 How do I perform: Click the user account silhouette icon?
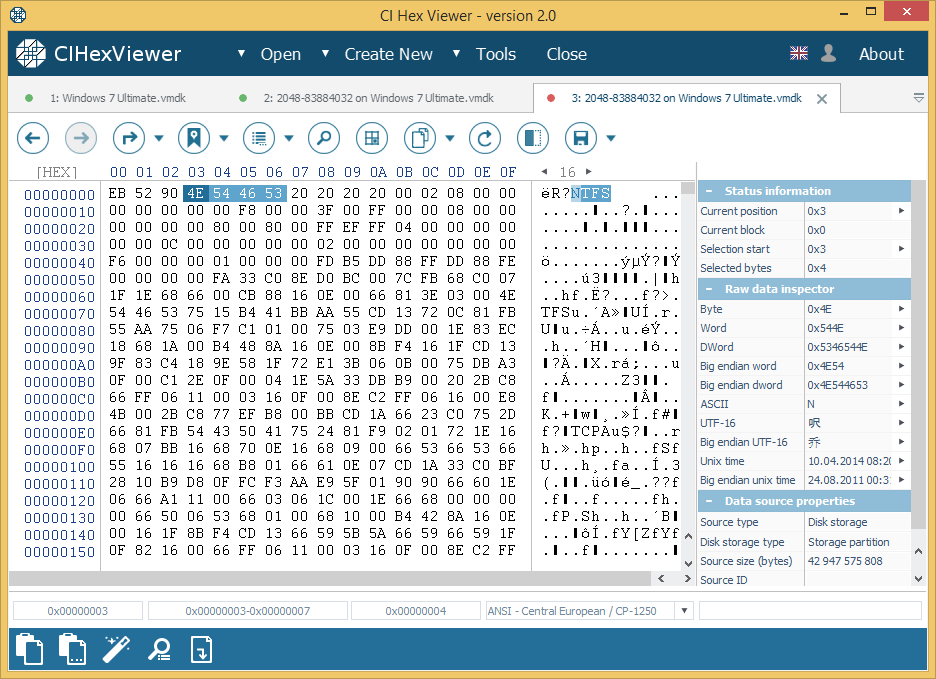[x=828, y=53]
